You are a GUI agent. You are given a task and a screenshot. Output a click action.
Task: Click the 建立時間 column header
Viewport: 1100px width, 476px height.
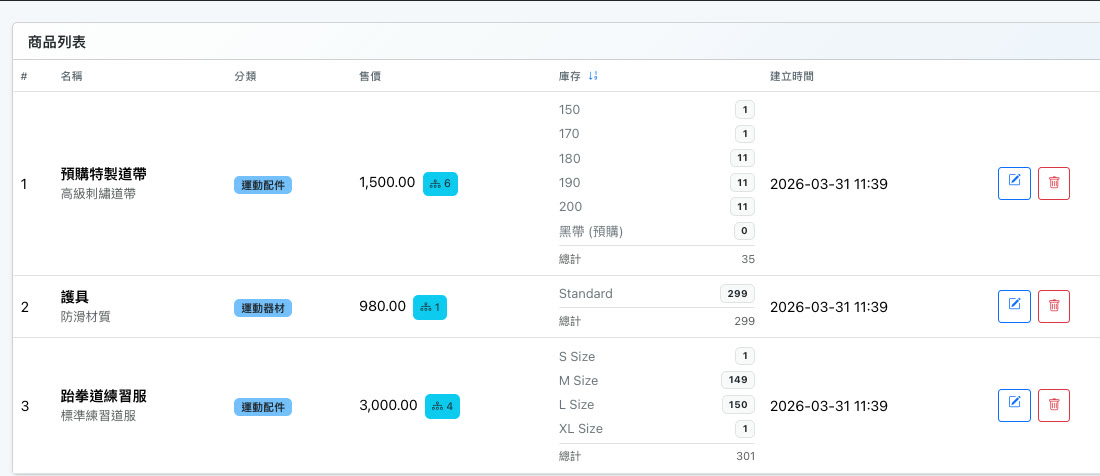click(792, 76)
